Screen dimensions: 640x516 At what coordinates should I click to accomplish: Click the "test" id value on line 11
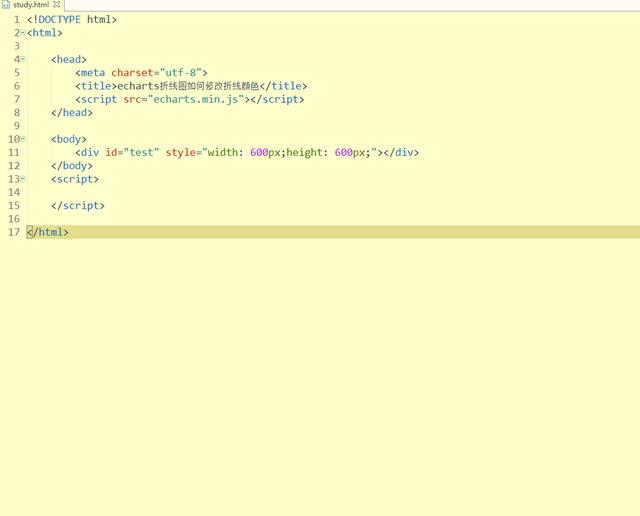[x=141, y=152]
